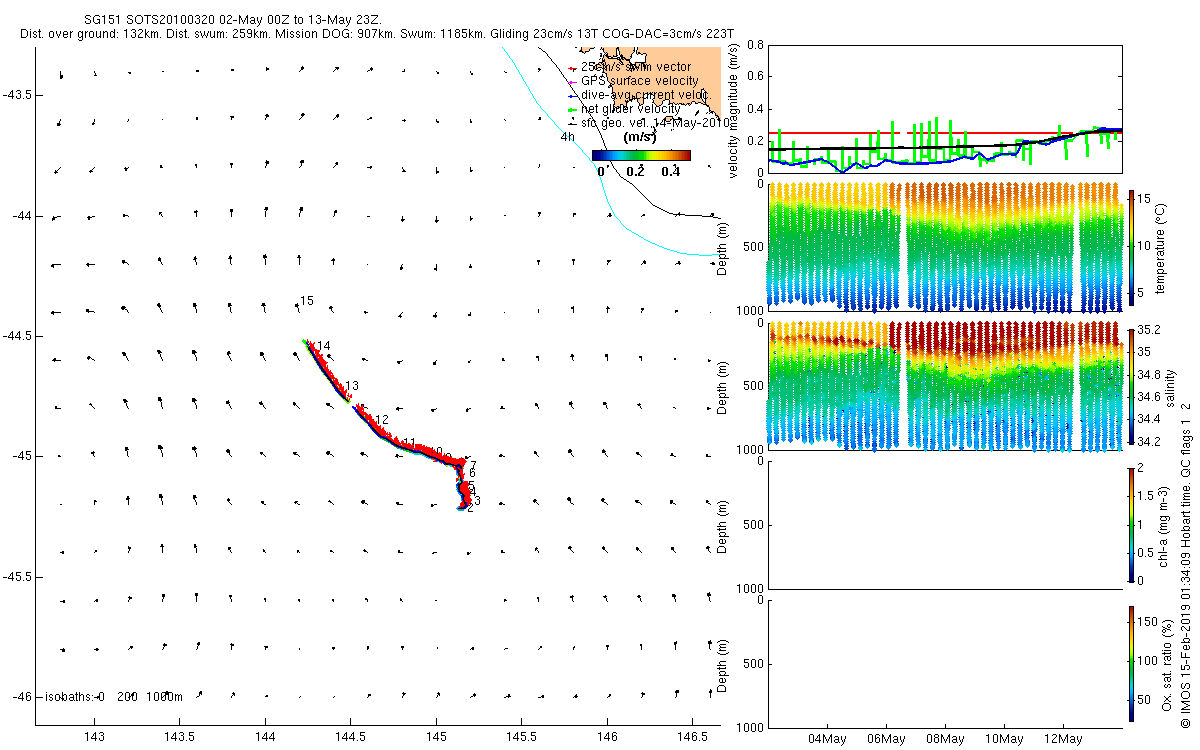Click velocity axis tick label 0.8

755,46
